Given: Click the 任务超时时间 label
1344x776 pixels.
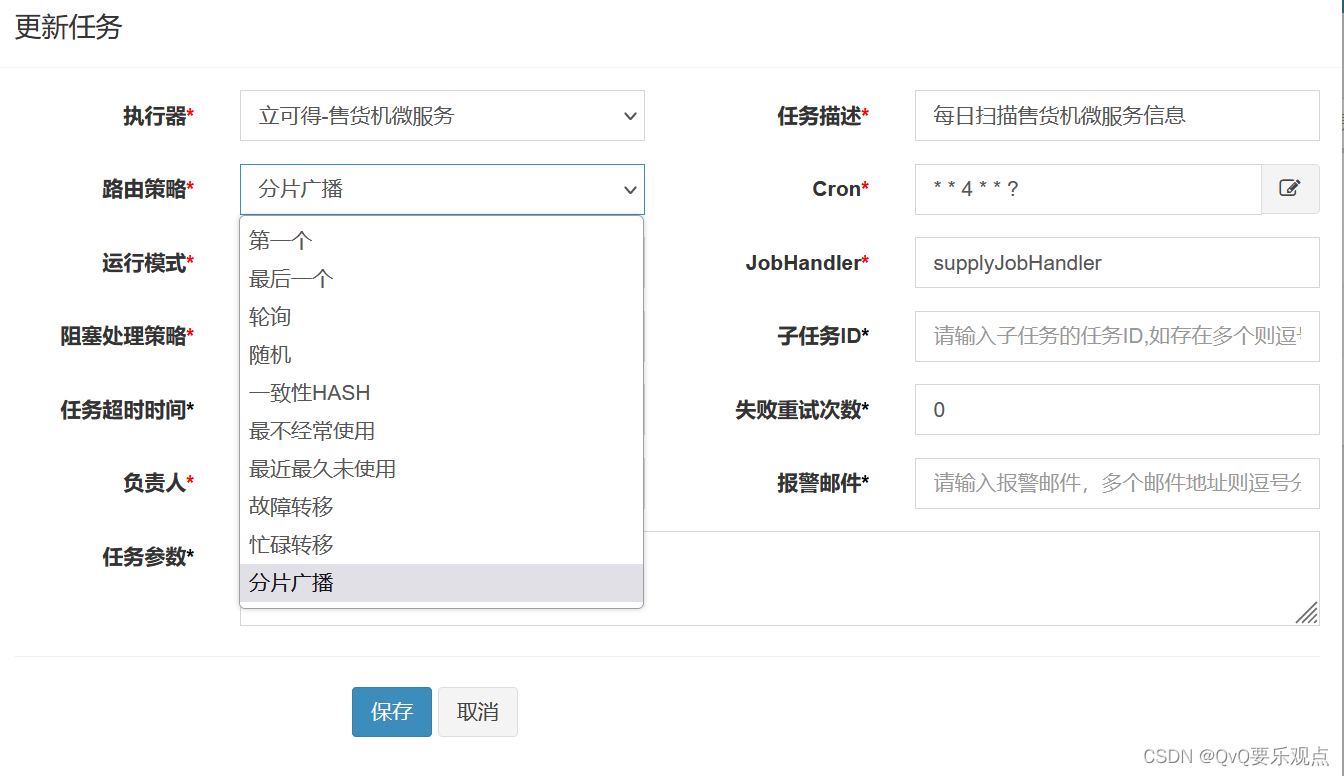Looking at the screenshot, I should (x=127, y=410).
